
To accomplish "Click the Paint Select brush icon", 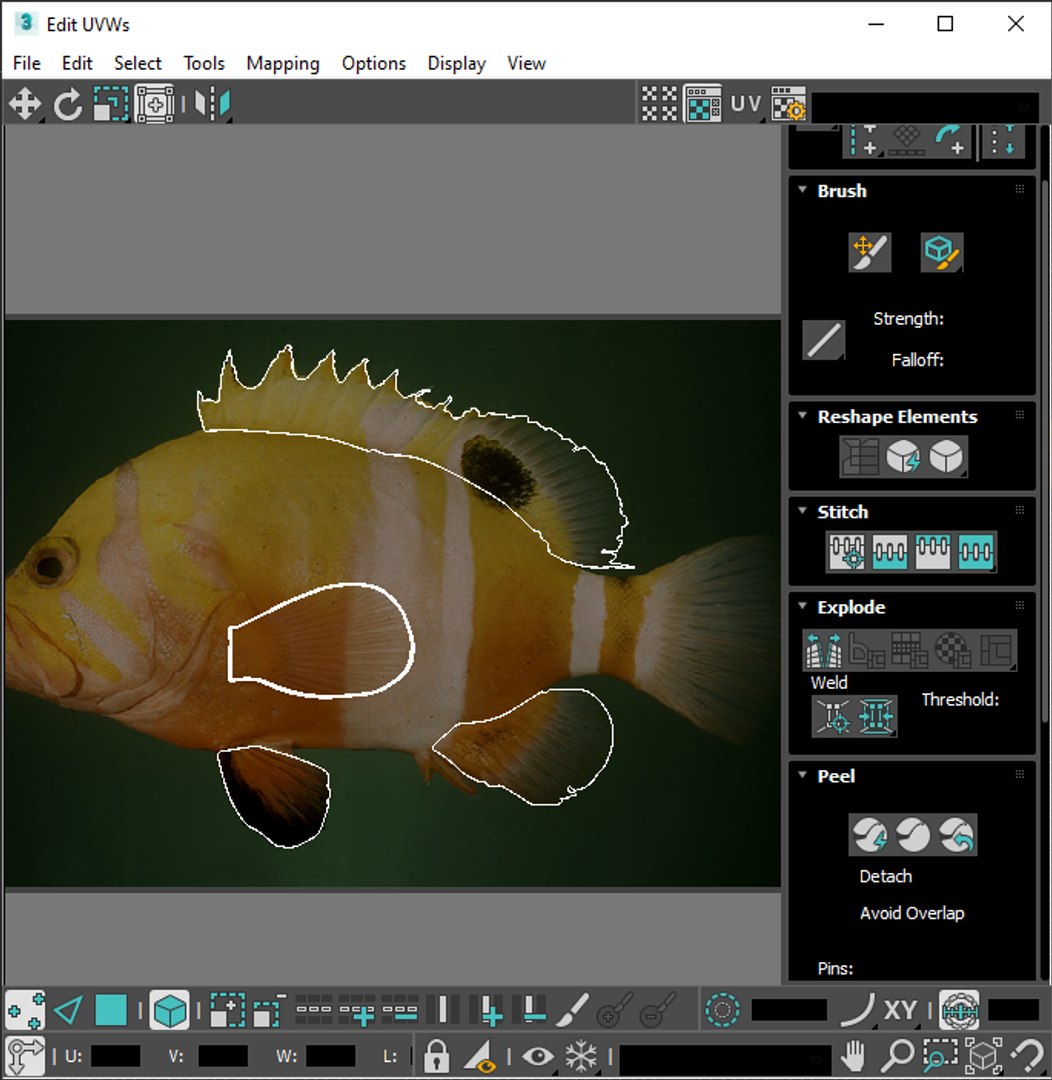I will point(572,1010).
